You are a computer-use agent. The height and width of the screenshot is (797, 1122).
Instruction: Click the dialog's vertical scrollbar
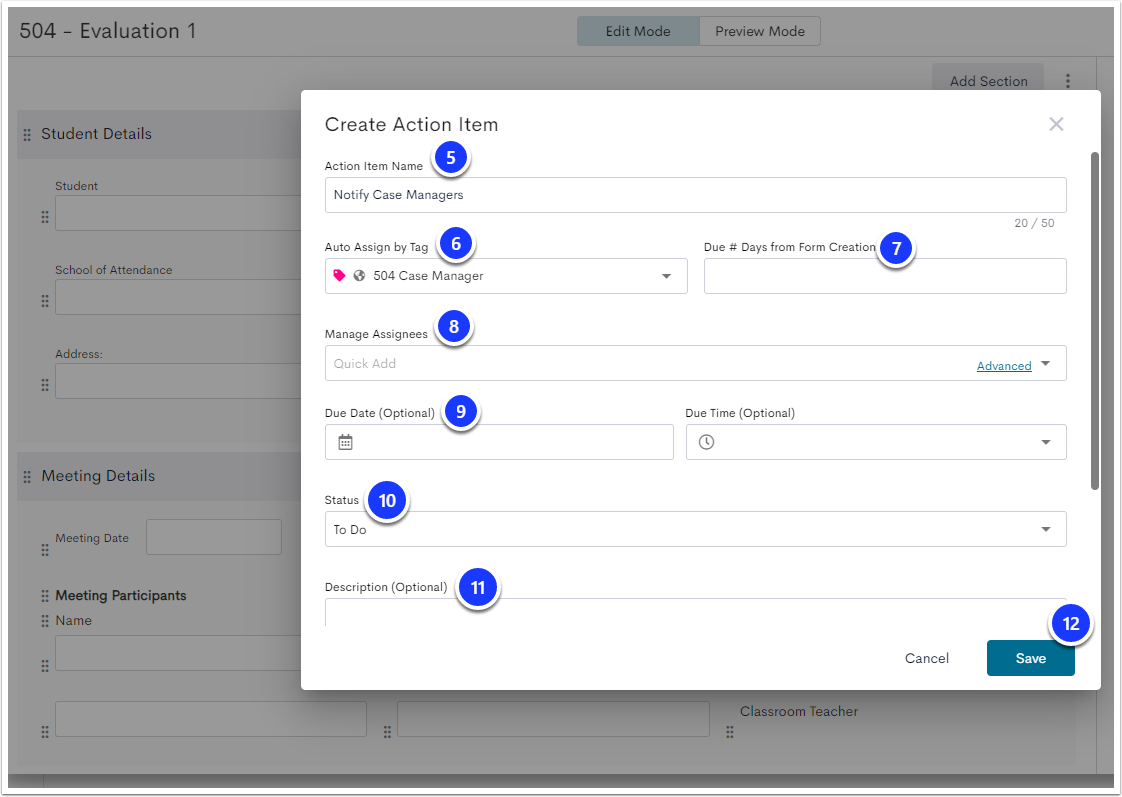coord(1095,321)
